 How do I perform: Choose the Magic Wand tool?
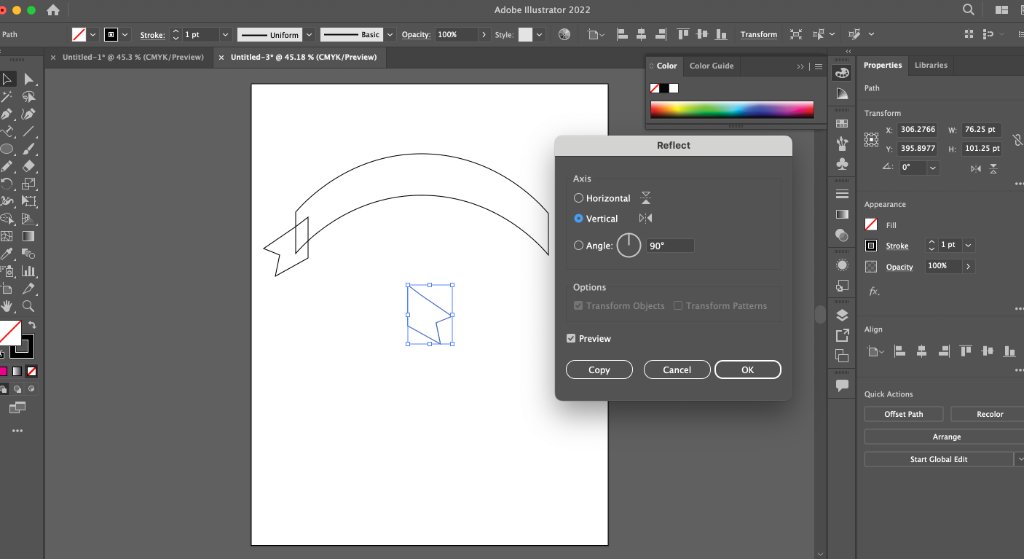point(7,97)
